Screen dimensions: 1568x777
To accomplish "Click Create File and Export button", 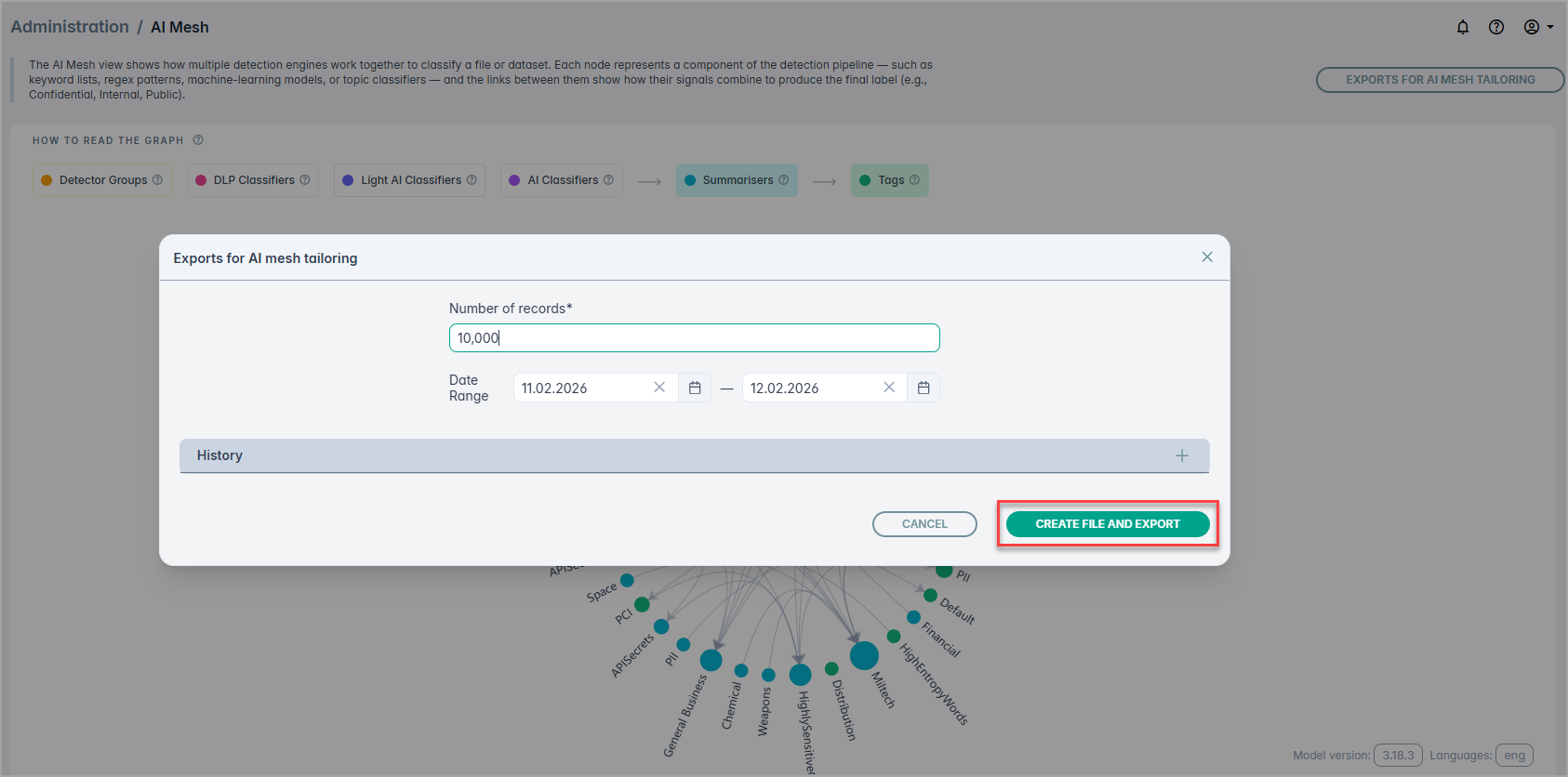I will [1108, 524].
